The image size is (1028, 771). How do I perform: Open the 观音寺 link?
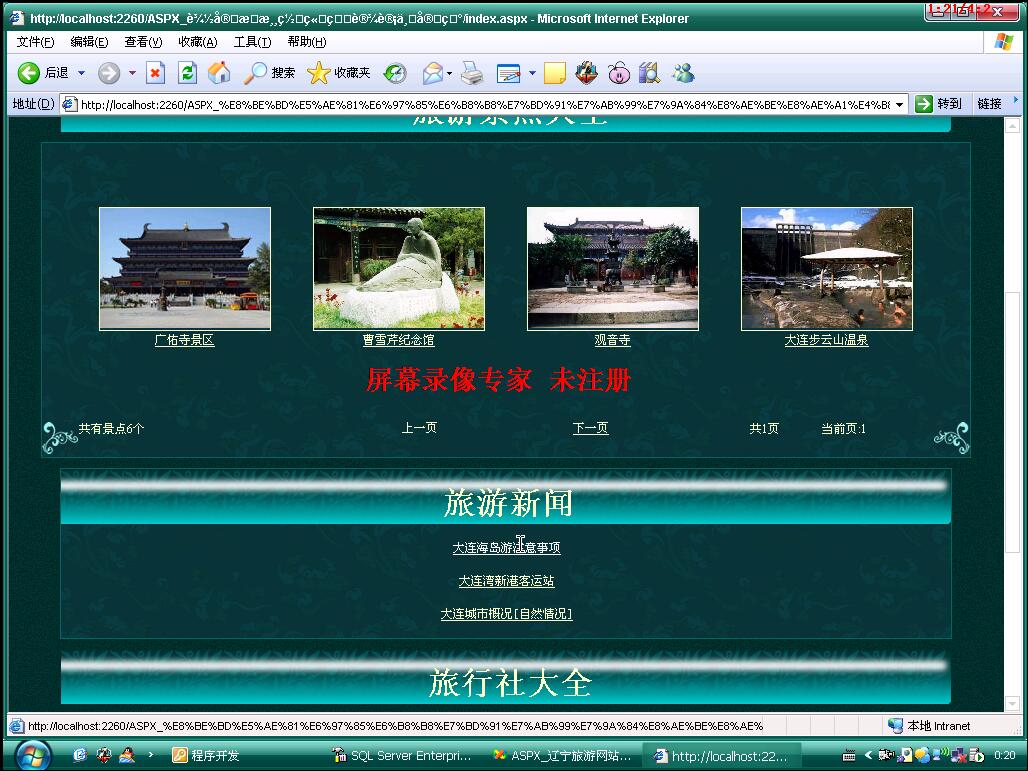coord(612,340)
